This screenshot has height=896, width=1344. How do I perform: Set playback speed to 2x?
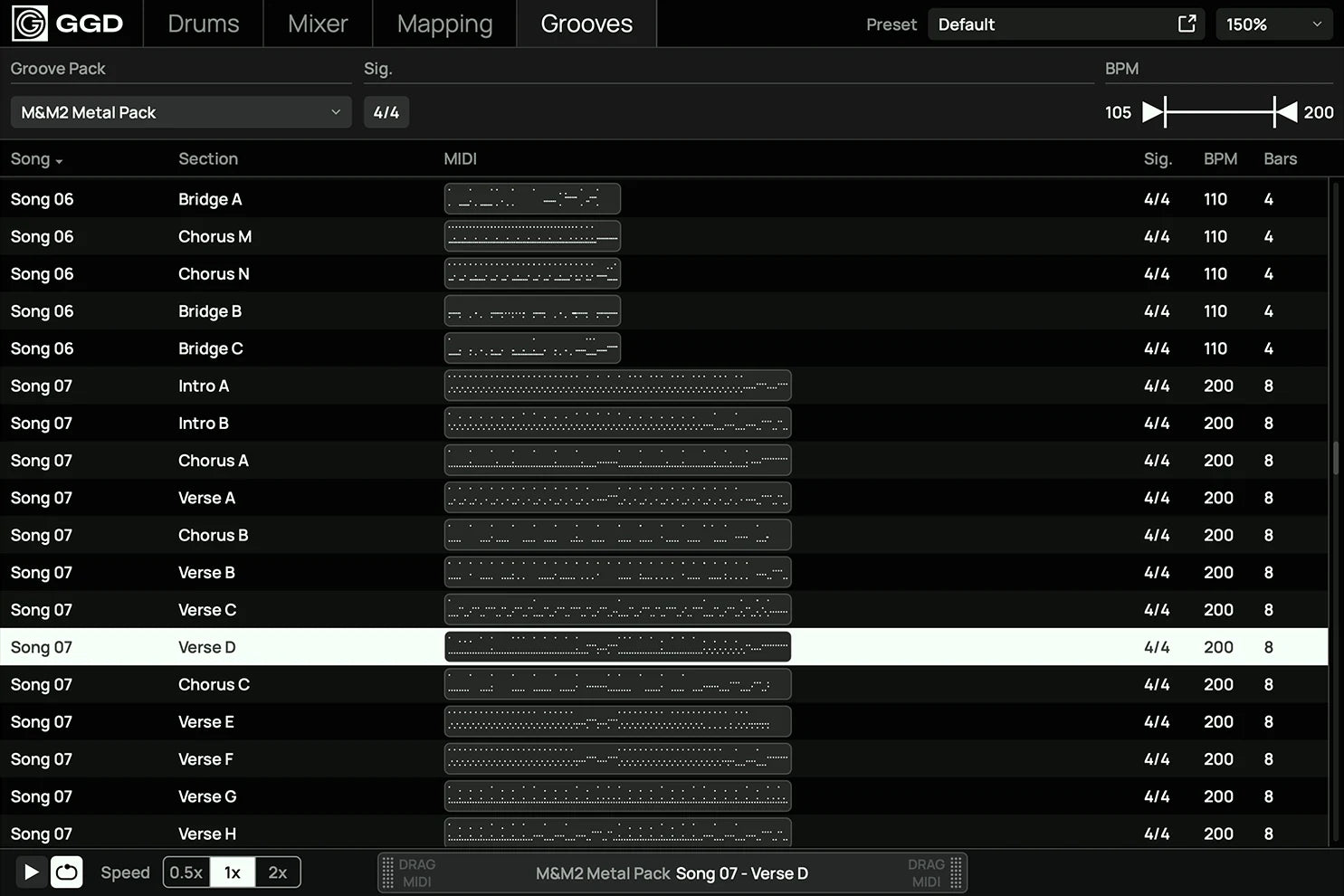(x=277, y=872)
